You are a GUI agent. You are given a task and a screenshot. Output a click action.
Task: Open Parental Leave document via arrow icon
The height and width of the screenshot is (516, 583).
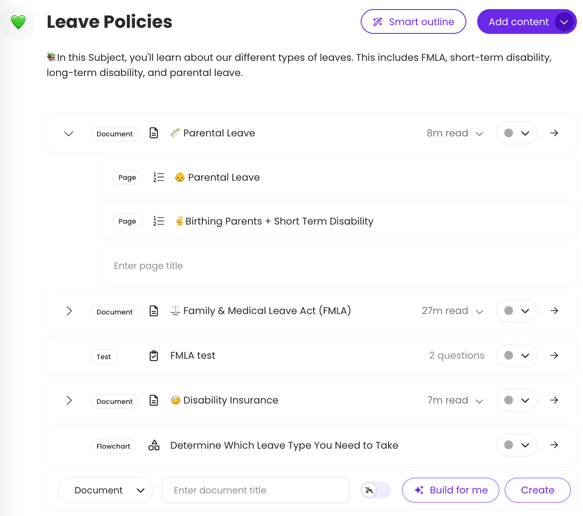click(x=554, y=133)
